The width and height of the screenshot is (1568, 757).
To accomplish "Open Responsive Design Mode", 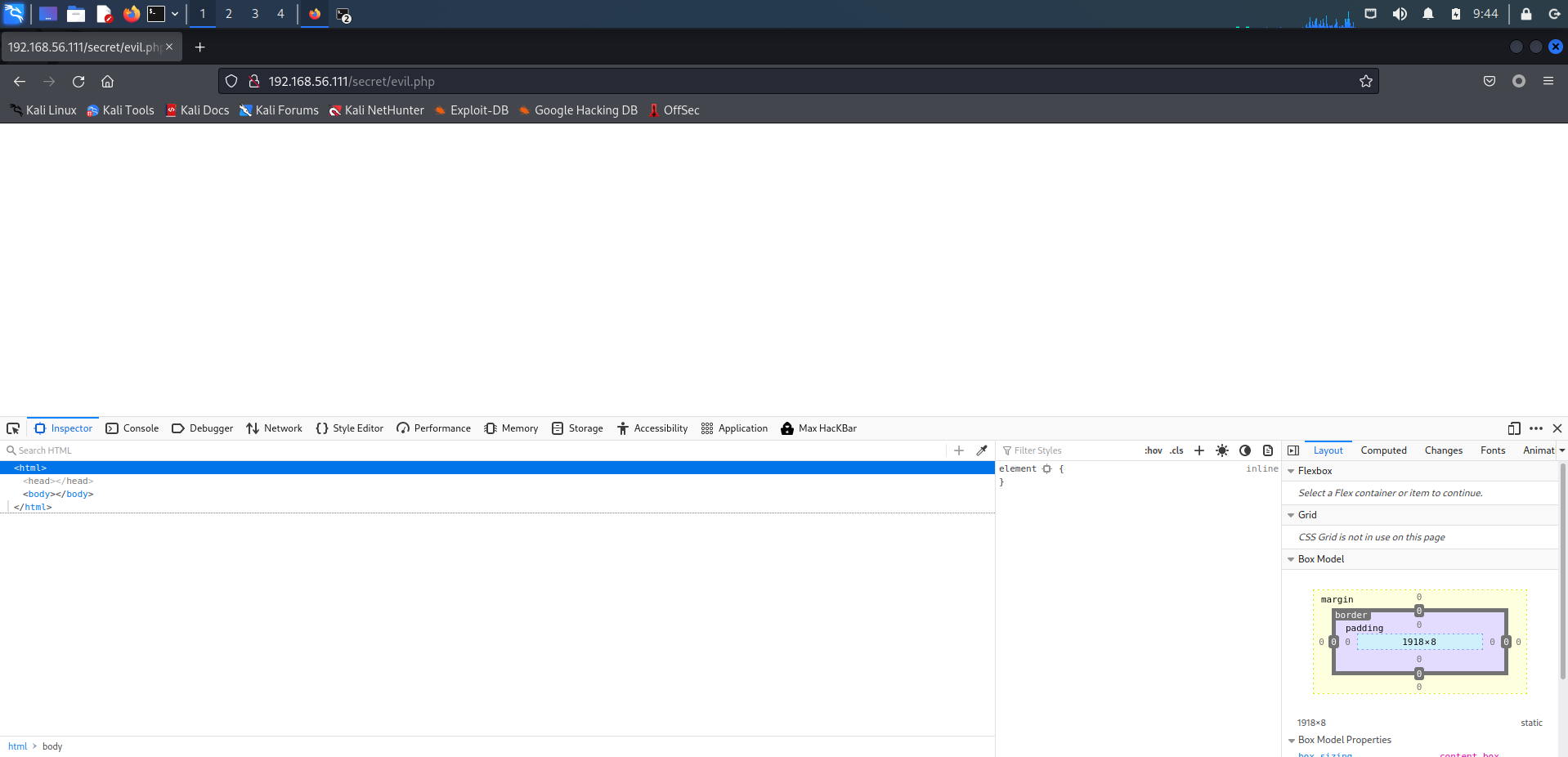I will (x=1514, y=428).
